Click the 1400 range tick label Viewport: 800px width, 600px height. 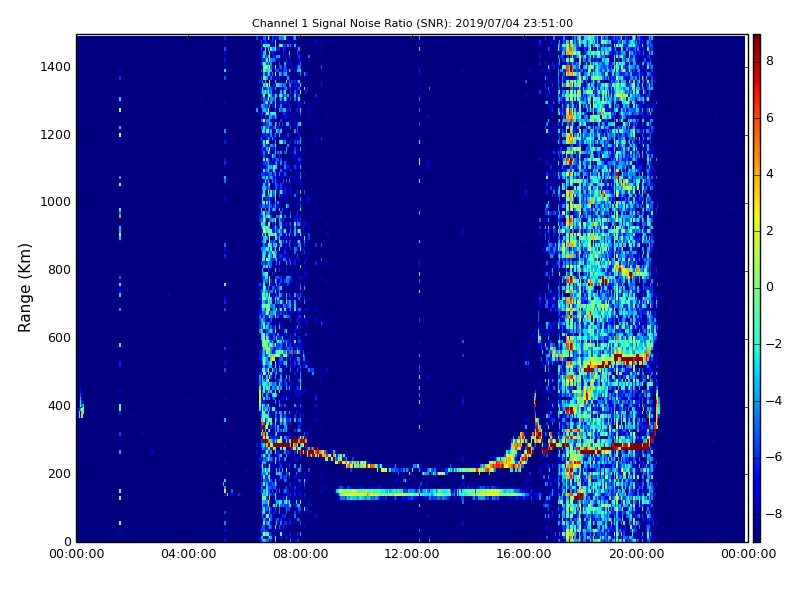(x=56, y=67)
